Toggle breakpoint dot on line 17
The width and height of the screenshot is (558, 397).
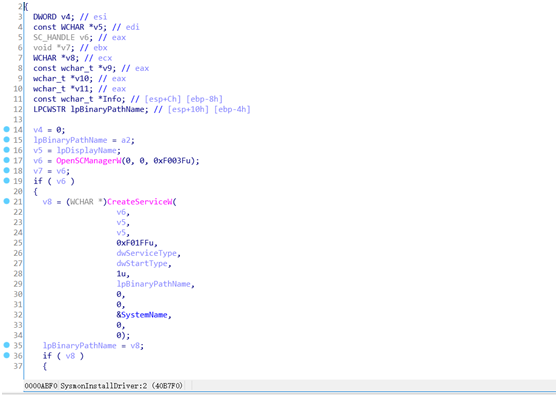tap(6, 160)
